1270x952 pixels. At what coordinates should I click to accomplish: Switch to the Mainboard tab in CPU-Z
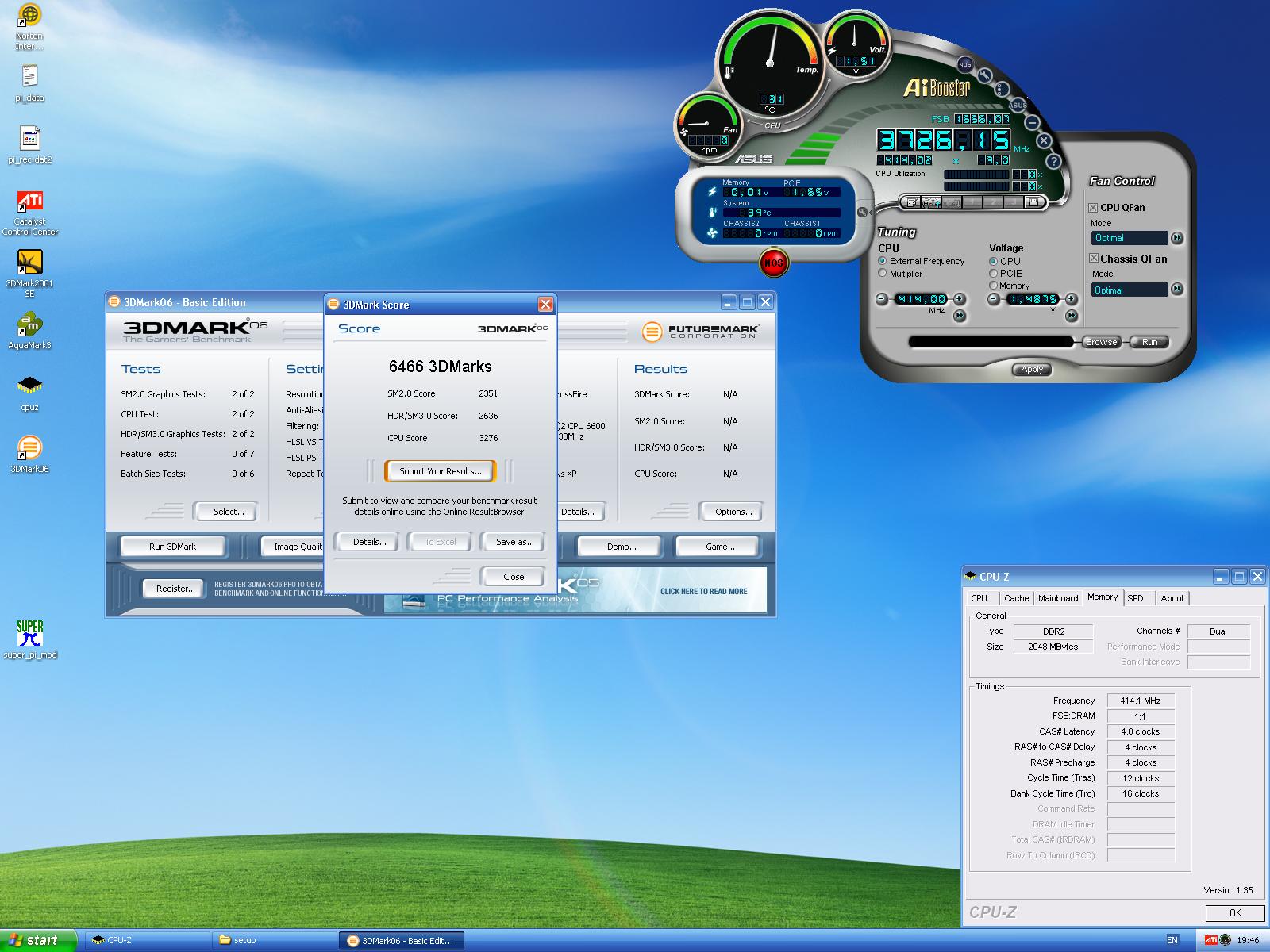click(x=1058, y=598)
